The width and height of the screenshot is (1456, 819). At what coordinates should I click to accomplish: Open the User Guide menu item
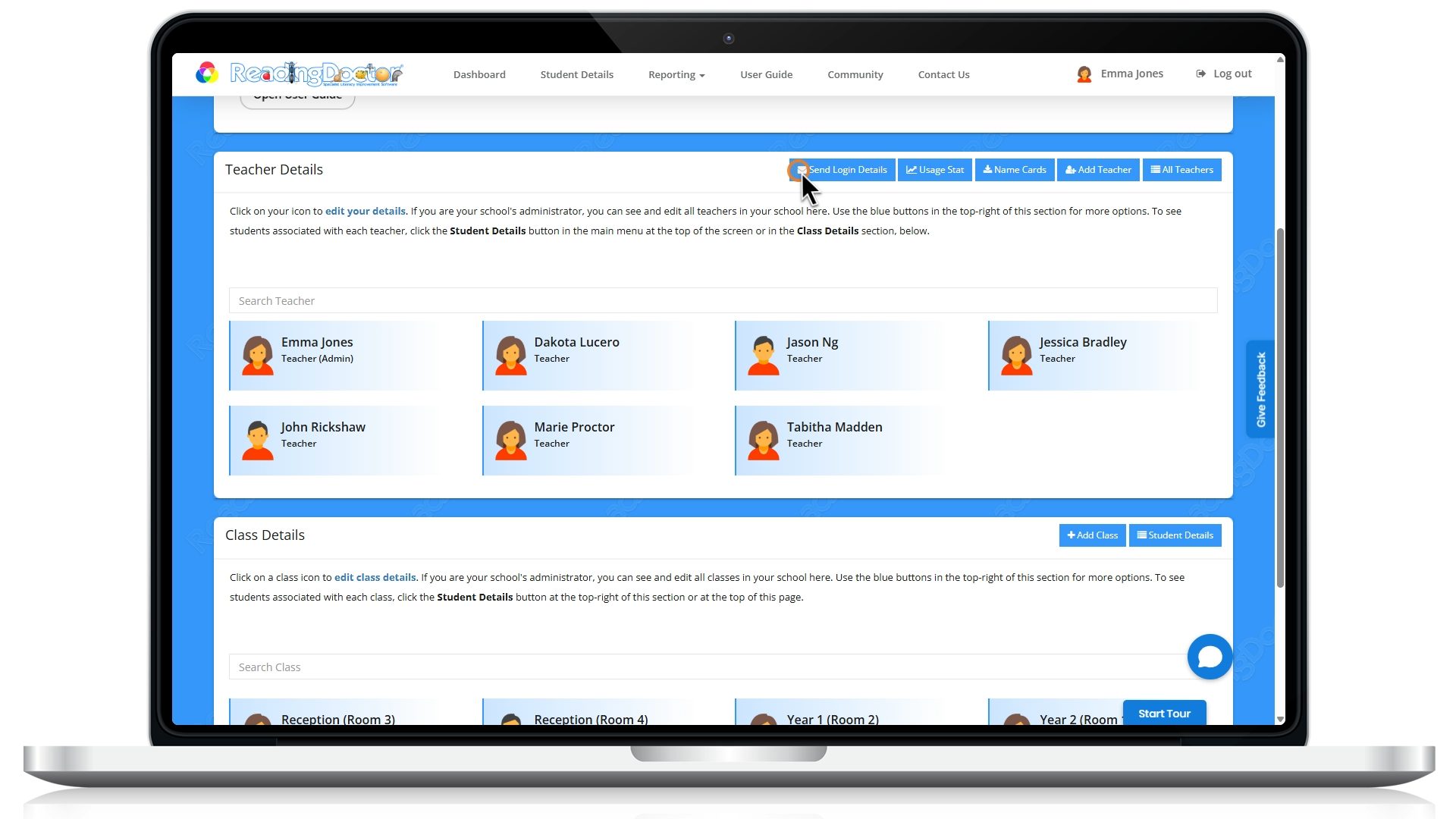click(x=766, y=74)
